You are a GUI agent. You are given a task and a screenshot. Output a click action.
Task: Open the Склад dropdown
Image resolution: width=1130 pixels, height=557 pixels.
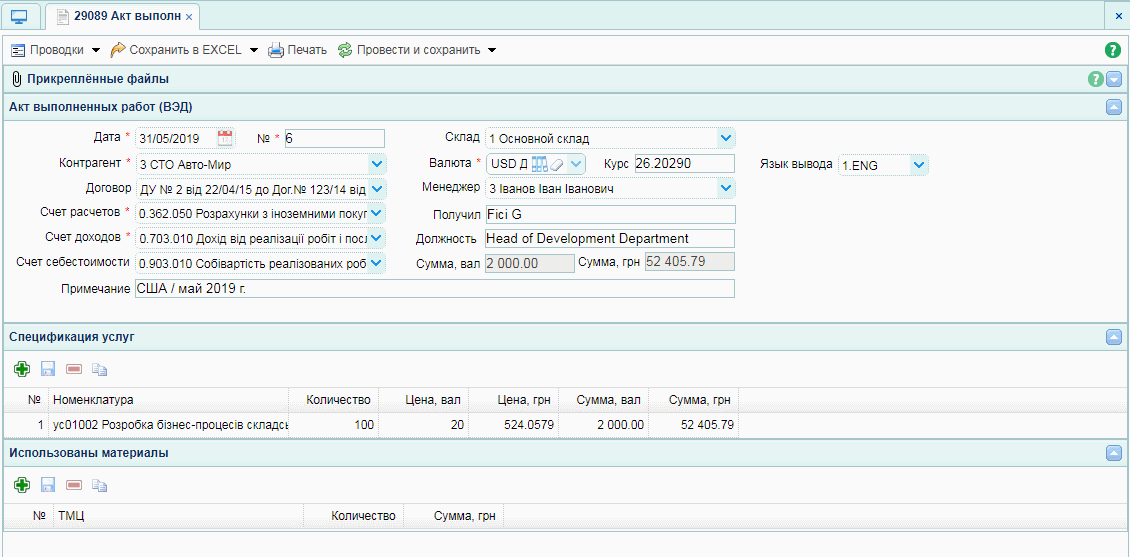(x=726, y=138)
